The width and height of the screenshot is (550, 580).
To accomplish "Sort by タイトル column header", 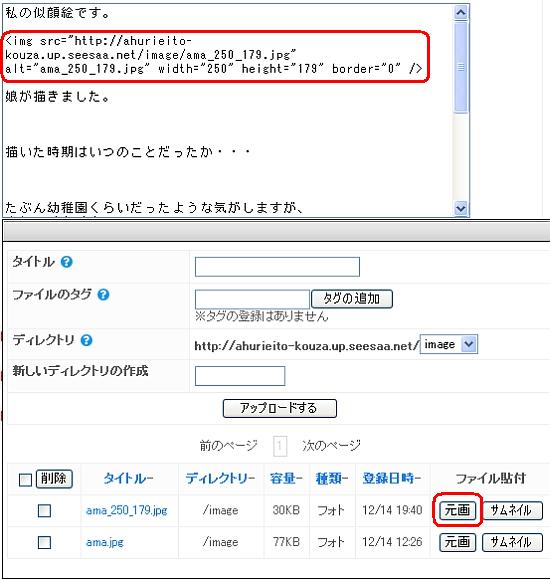I will 128,479.
